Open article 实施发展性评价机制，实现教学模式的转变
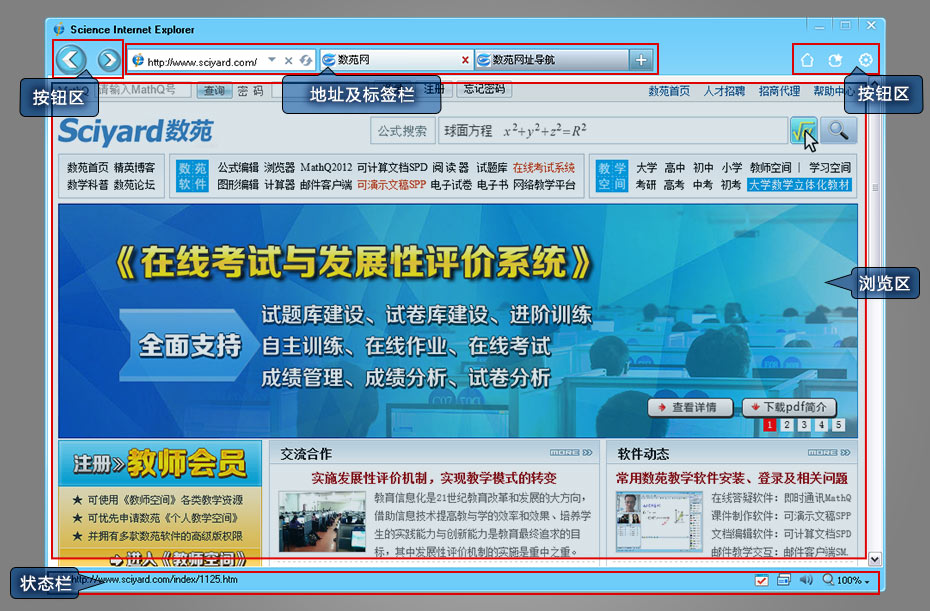The image size is (930, 611). coord(434,478)
